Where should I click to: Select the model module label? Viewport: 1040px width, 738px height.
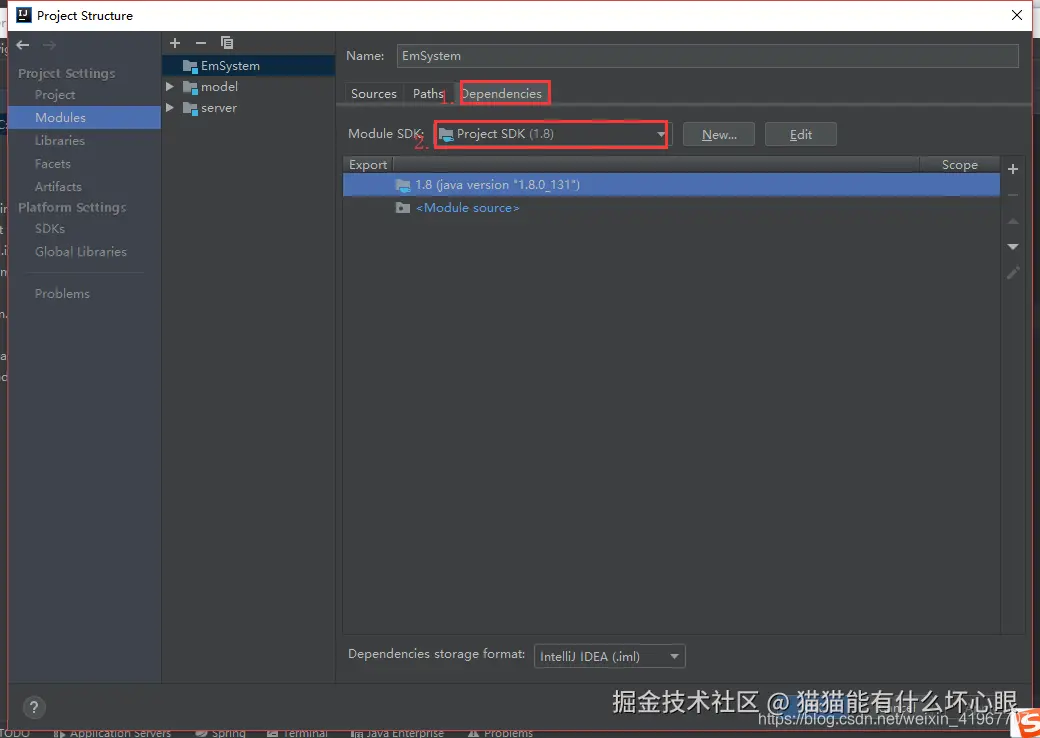220,87
